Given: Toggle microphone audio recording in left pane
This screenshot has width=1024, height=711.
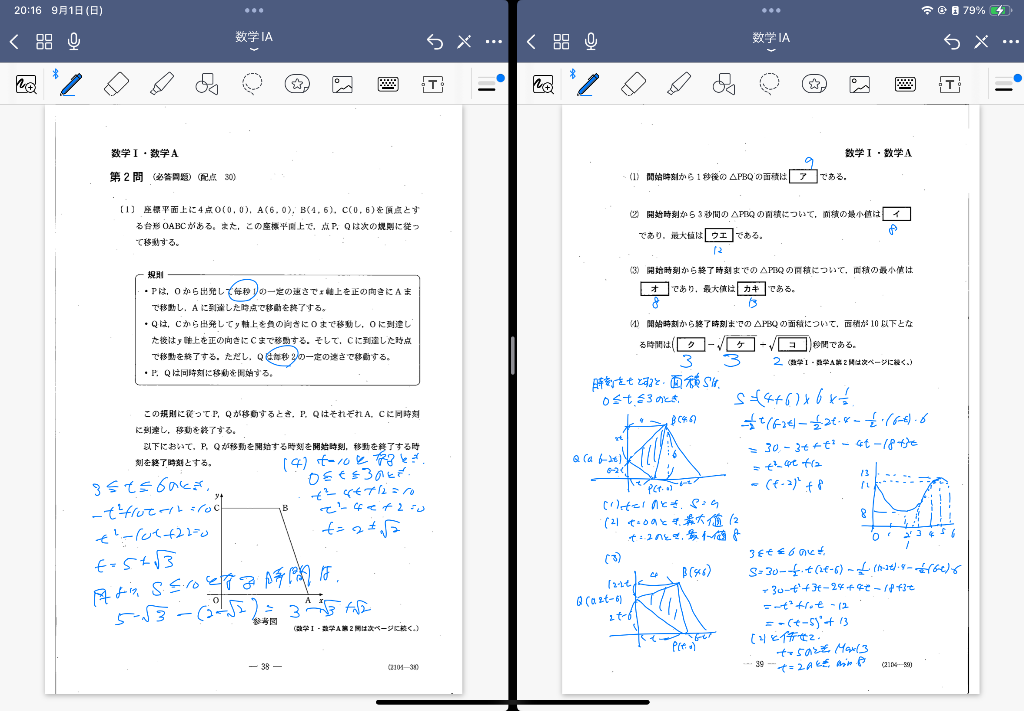Looking at the screenshot, I should 73,41.
